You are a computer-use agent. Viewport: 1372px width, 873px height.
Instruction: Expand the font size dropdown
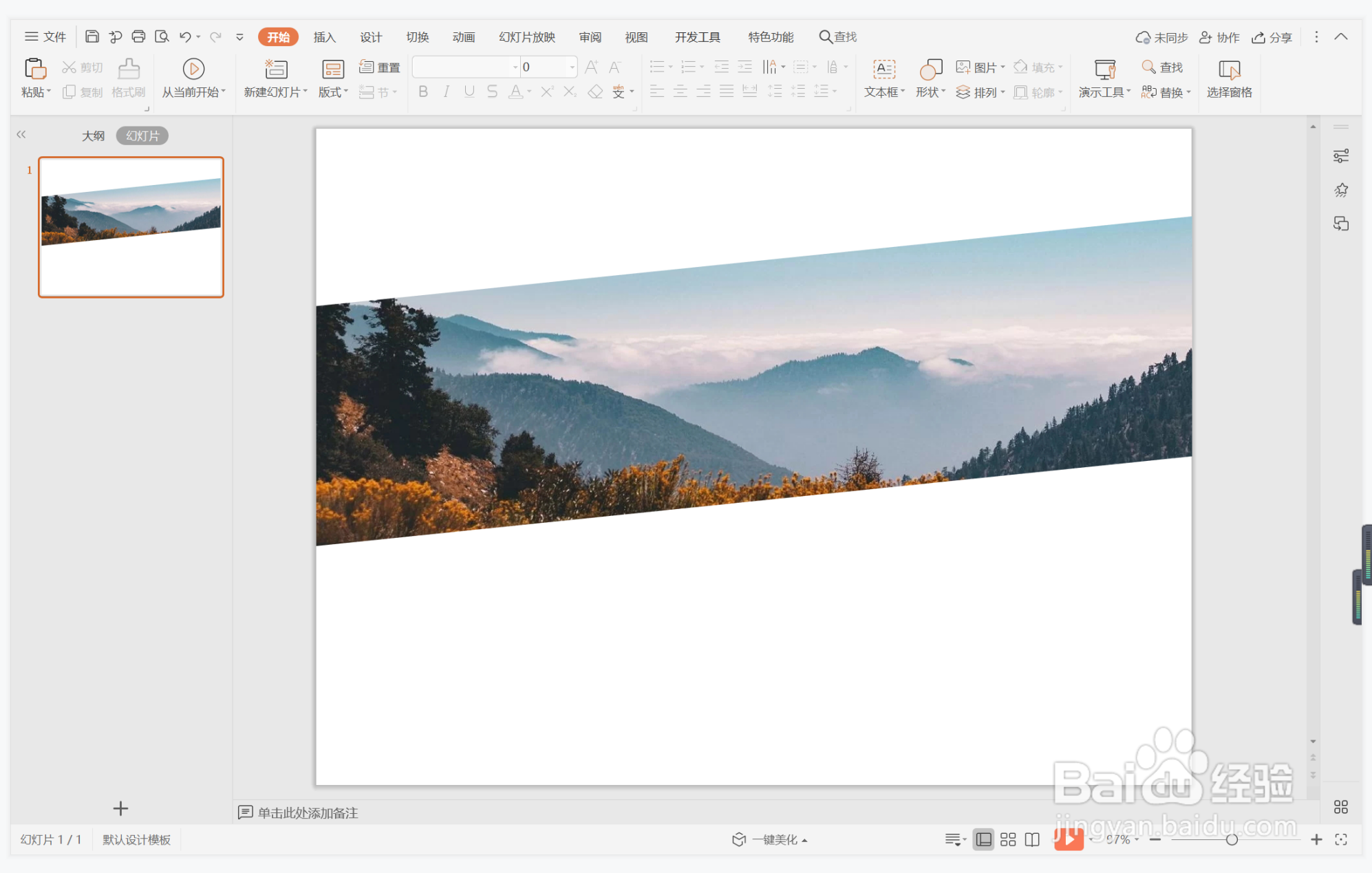pyautogui.click(x=572, y=67)
